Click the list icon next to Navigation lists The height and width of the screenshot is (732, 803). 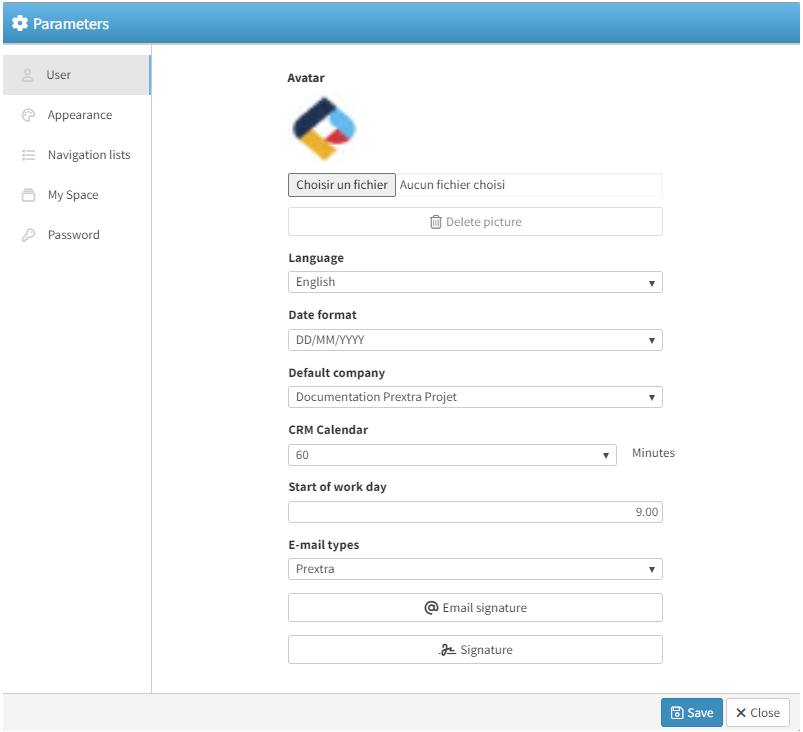28,155
